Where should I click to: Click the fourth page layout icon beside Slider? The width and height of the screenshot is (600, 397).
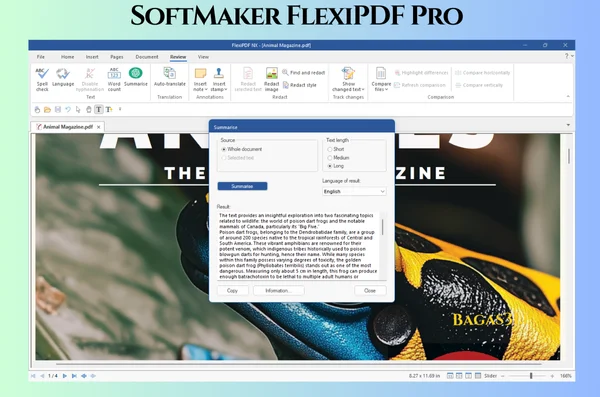[478, 376]
